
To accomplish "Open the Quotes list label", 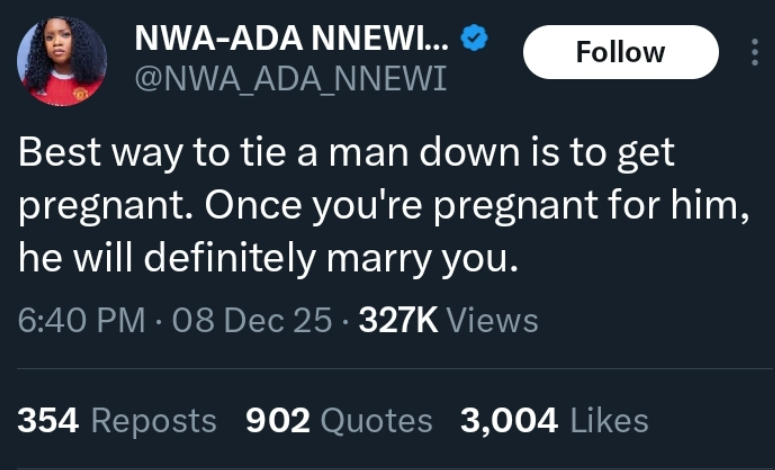I will coord(376,421).
